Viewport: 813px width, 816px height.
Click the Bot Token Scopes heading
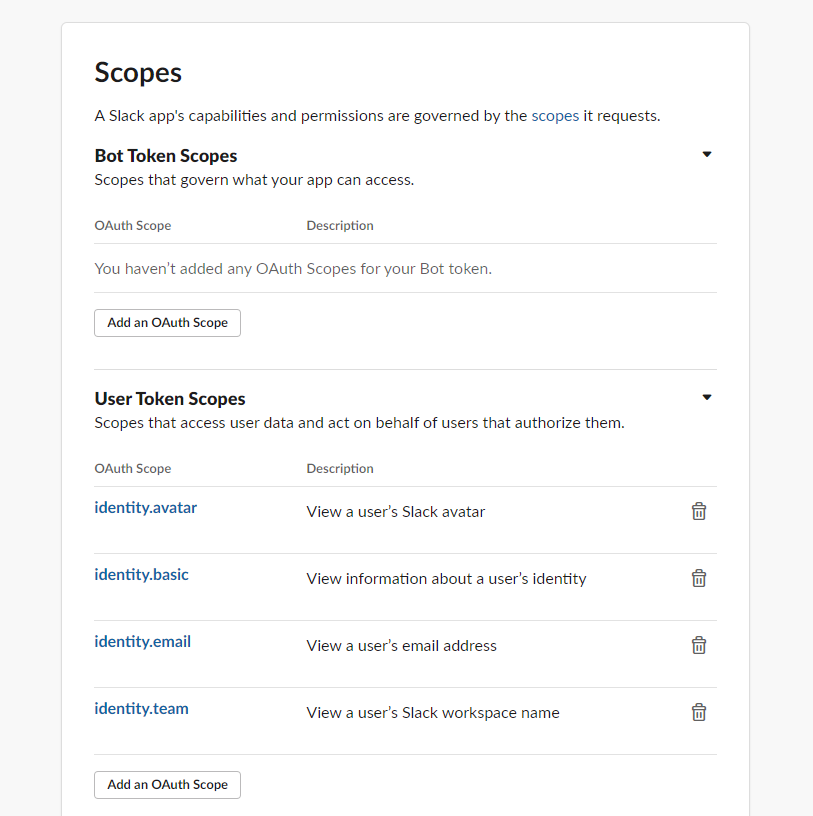(x=166, y=156)
